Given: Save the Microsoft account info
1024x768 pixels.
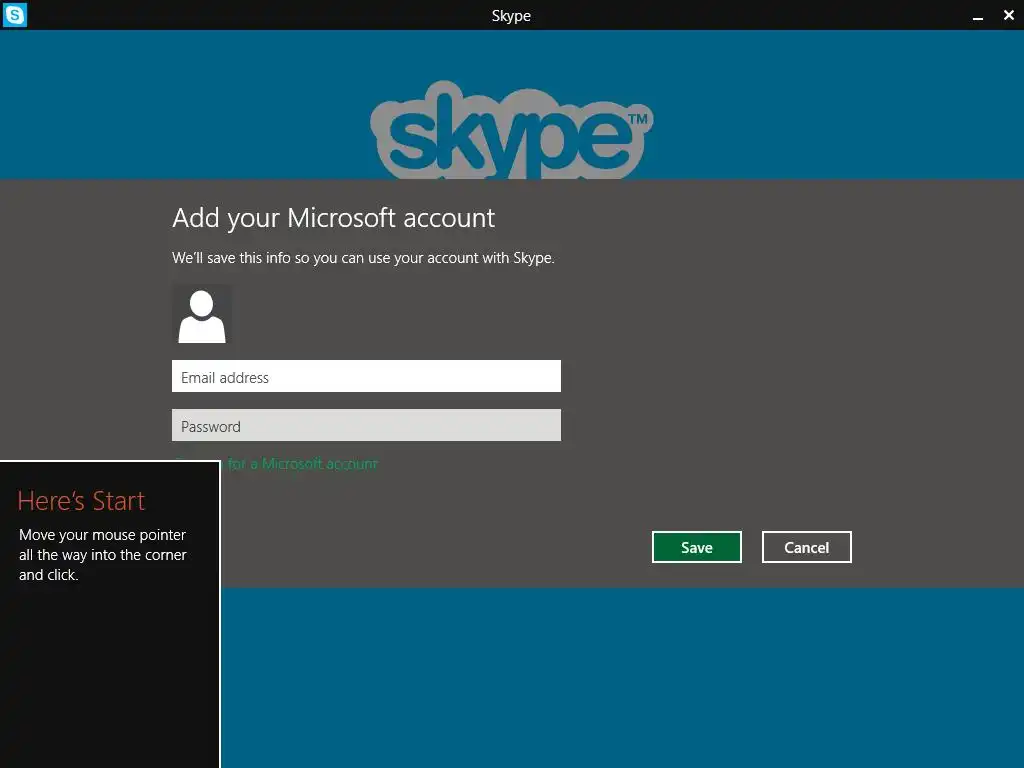Looking at the screenshot, I should [x=696, y=547].
